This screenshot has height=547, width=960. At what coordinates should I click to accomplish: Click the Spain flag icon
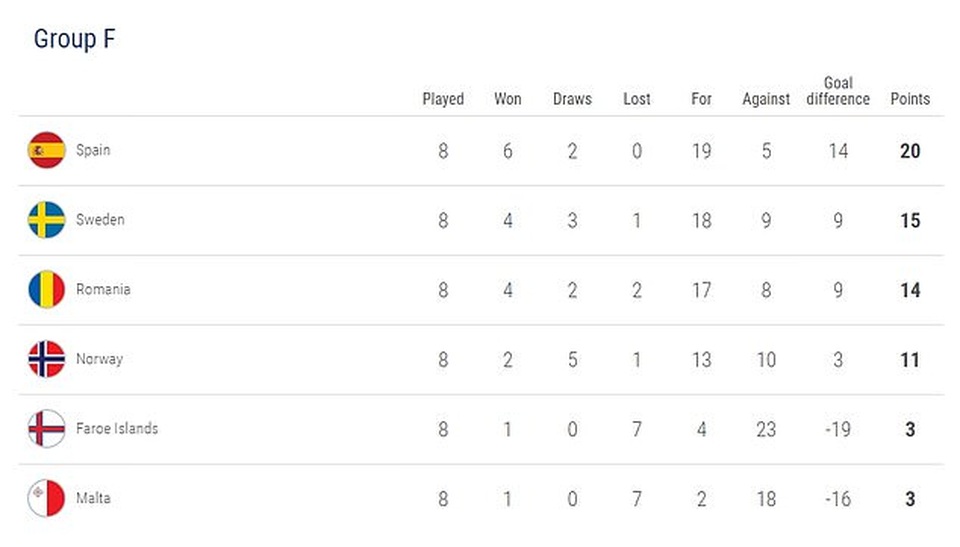[x=46, y=150]
